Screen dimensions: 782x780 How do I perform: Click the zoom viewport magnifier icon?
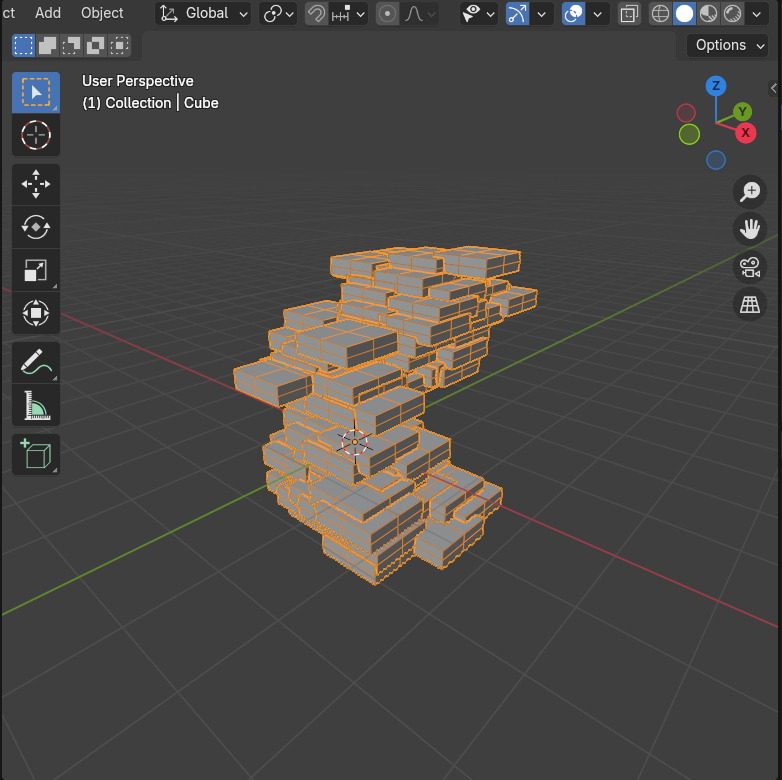[x=750, y=192]
